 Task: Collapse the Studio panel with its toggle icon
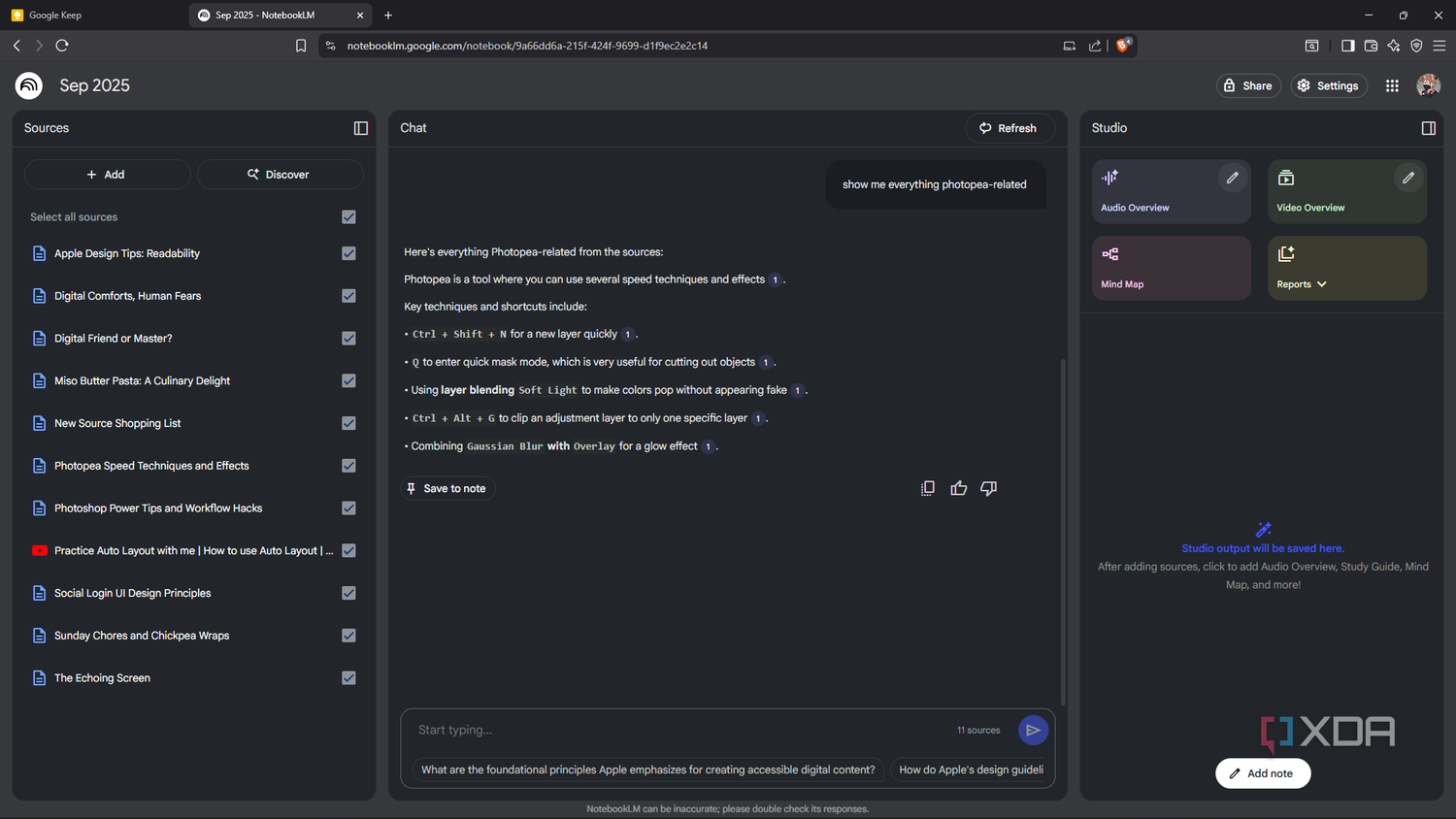coord(1429,128)
